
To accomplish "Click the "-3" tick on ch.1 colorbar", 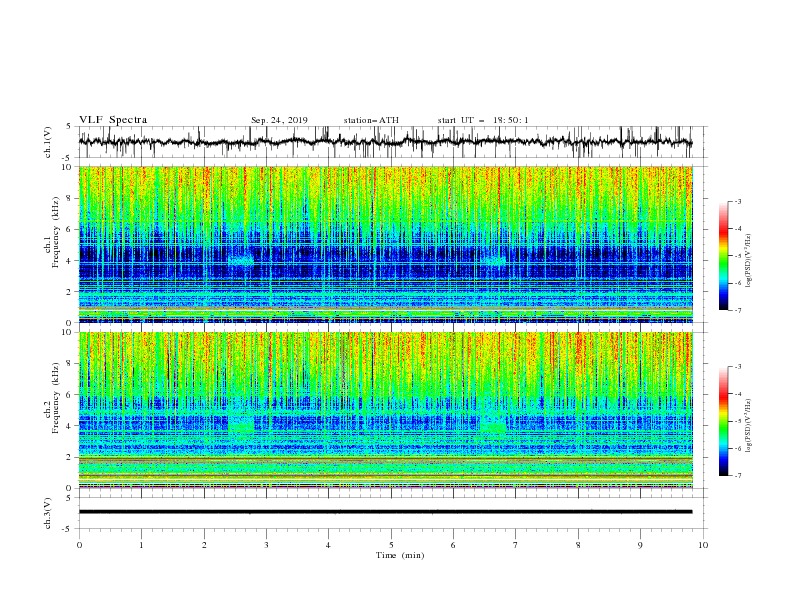I will pyautogui.click(x=737, y=201).
